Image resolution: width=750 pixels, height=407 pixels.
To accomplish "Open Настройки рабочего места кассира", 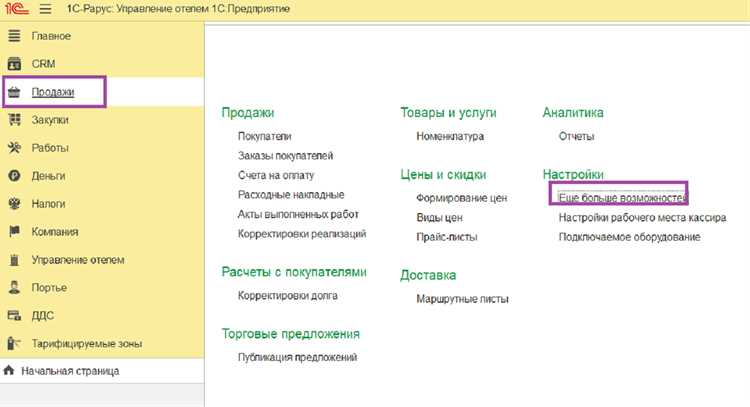I will point(642,218).
